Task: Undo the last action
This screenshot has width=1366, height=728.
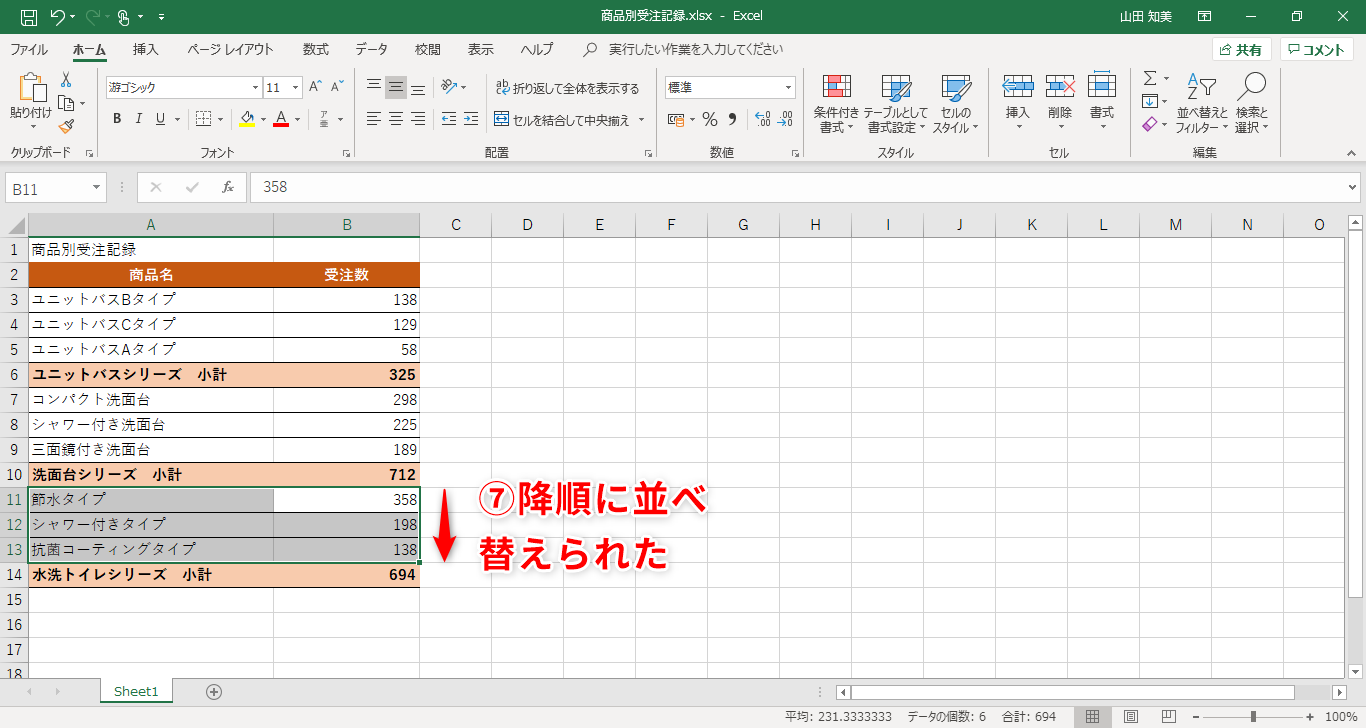Action: (57, 17)
